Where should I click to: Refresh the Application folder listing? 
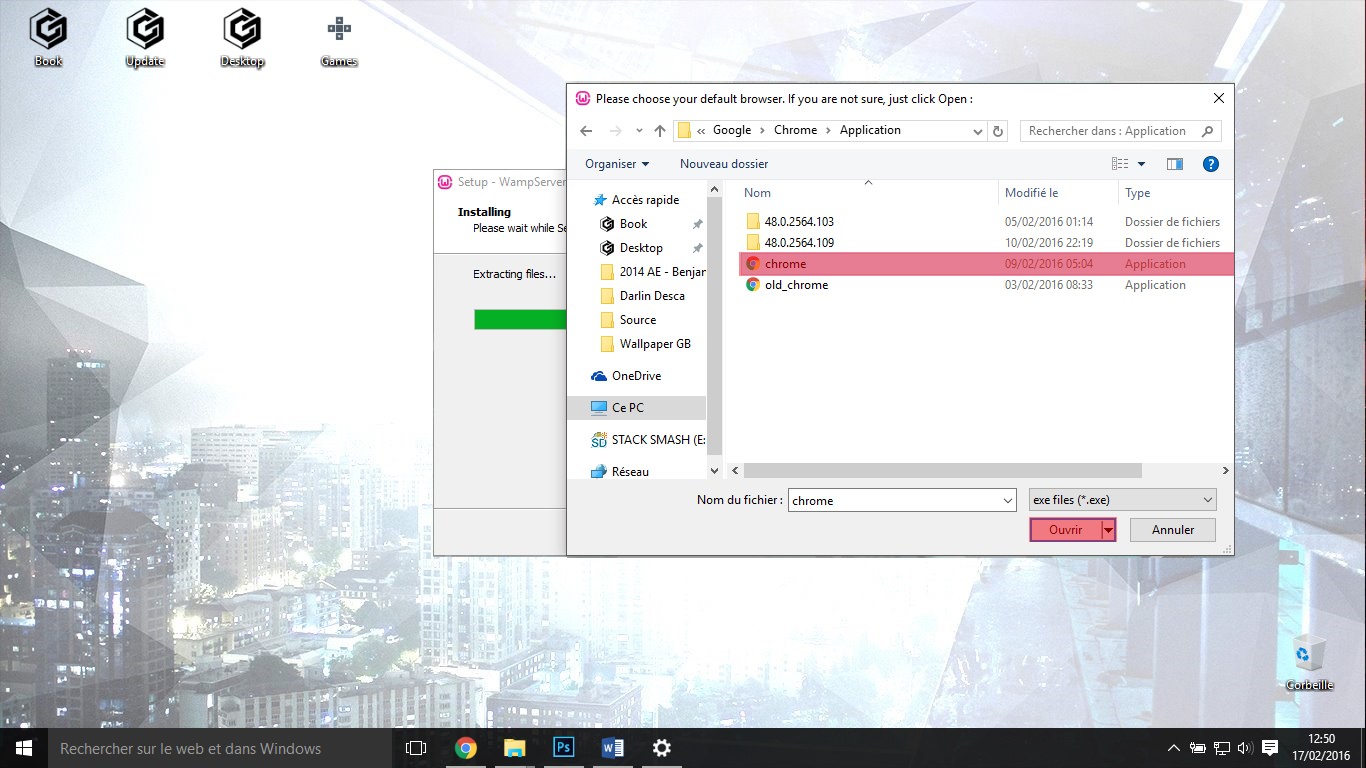[x=997, y=131]
